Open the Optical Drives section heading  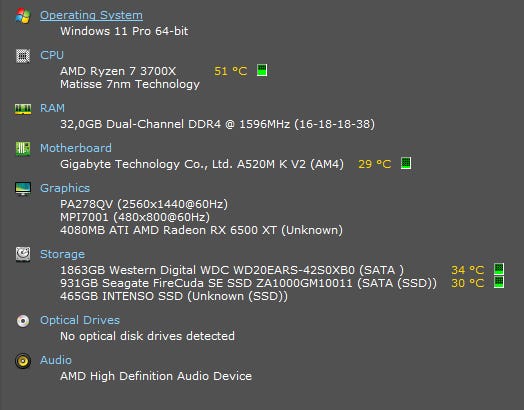tap(80, 320)
